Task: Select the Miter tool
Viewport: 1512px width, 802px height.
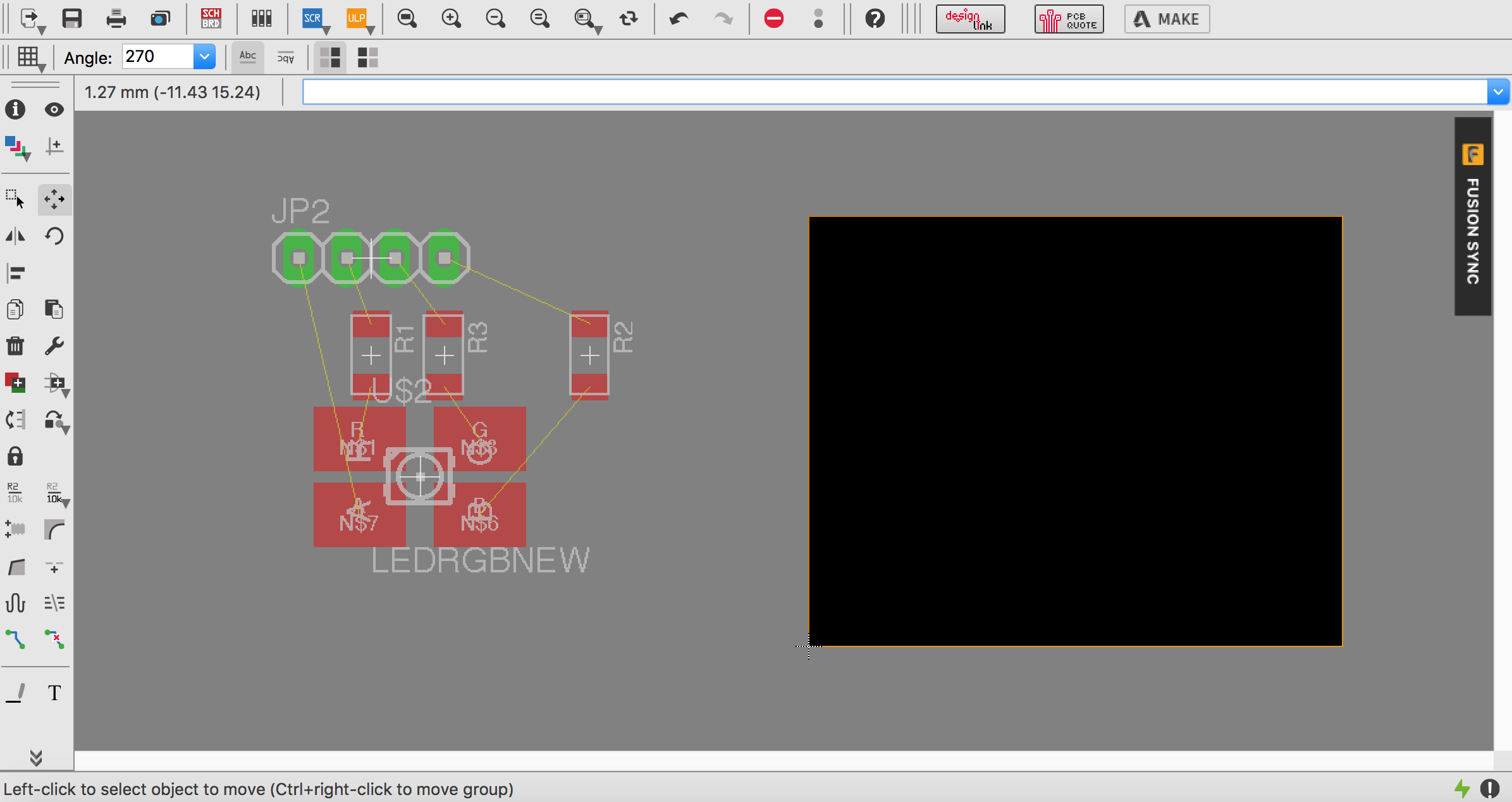Action: (54, 530)
